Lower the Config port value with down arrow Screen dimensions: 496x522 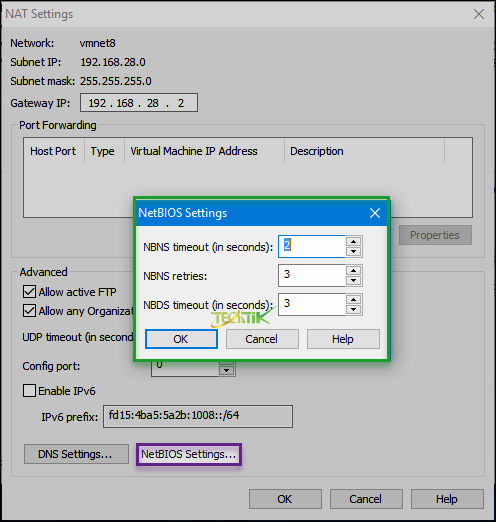click(227, 370)
